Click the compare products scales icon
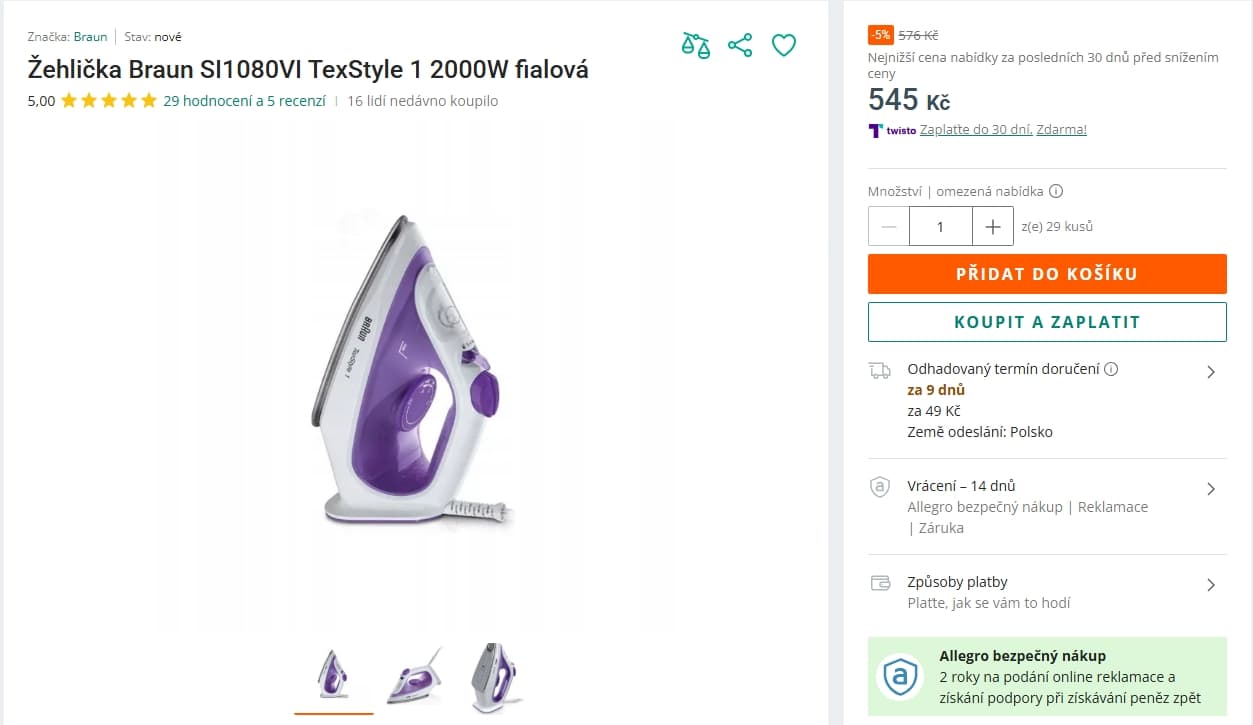 coord(696,45)
